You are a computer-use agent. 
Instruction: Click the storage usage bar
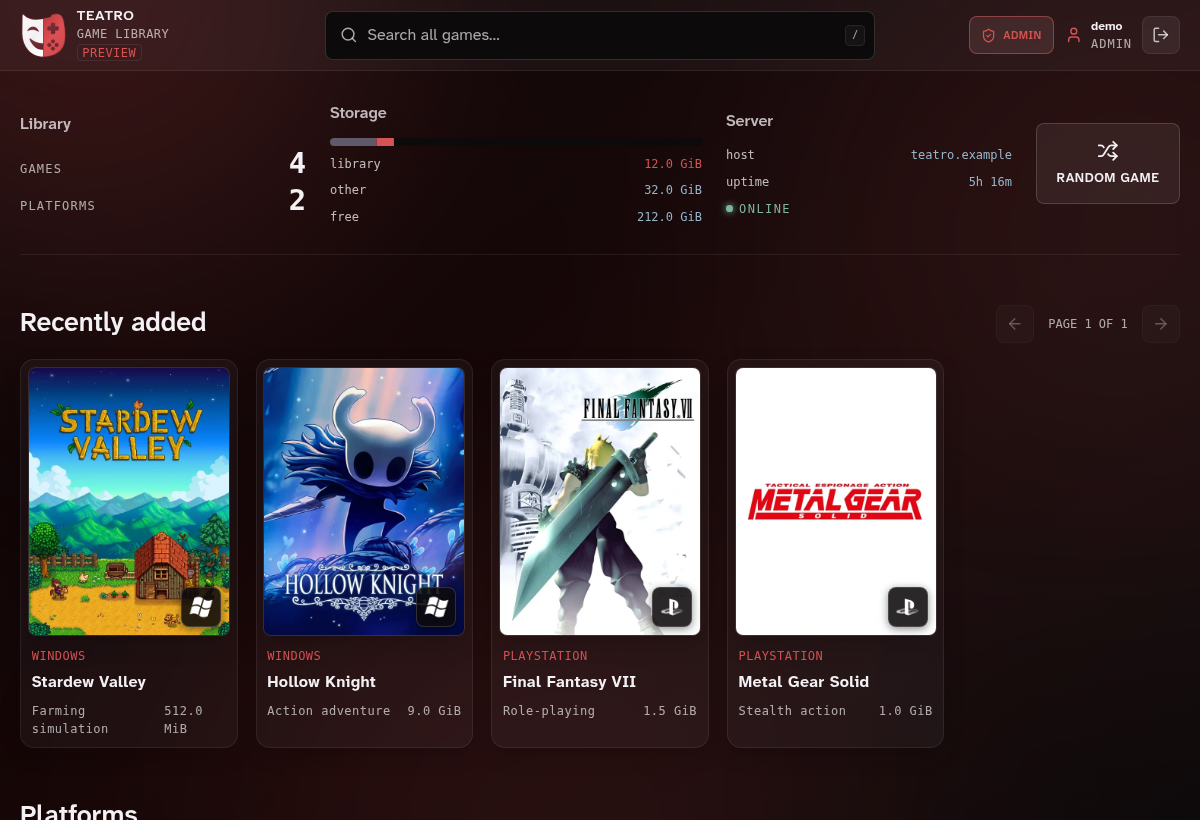coord(516,142)
